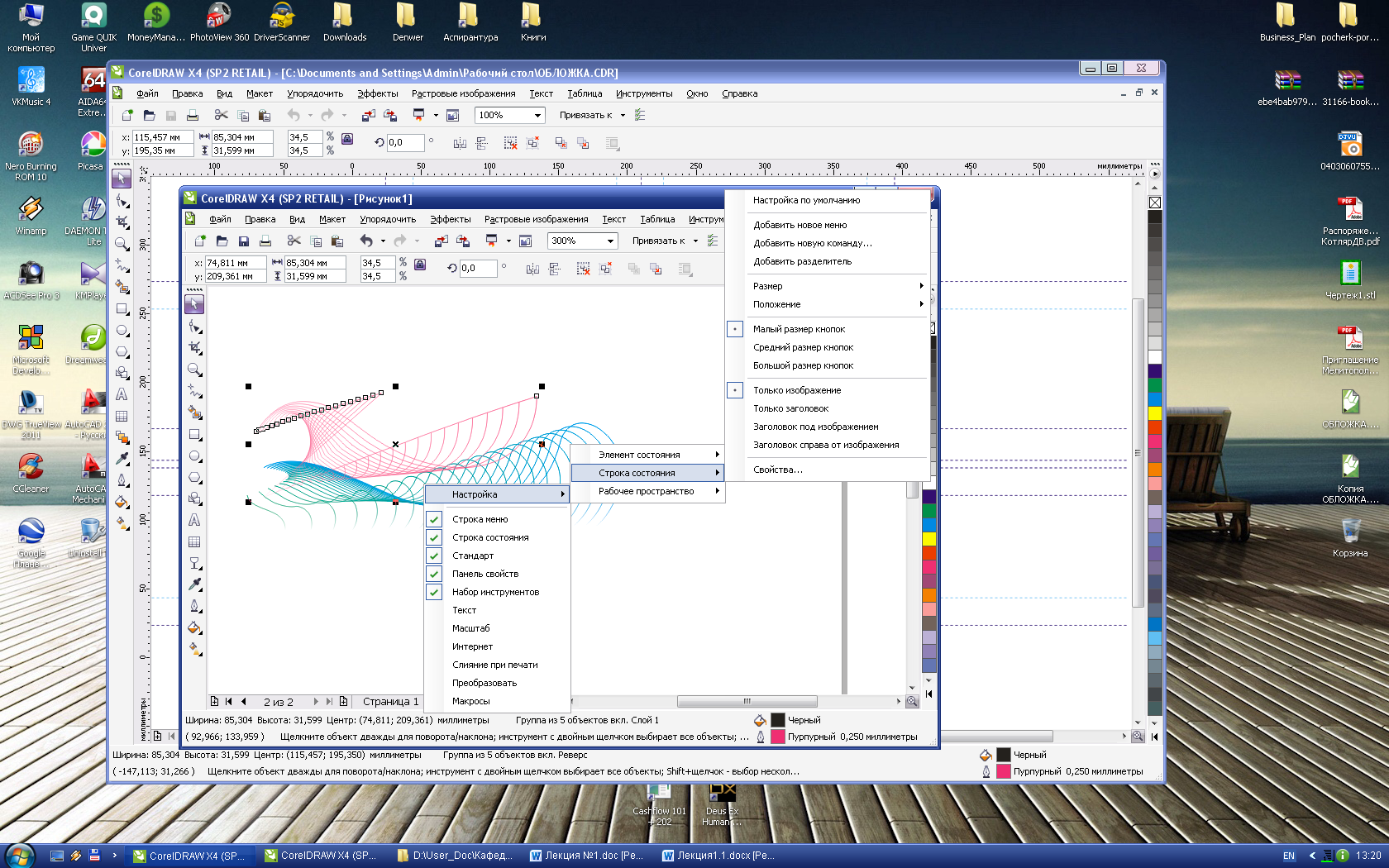Click Print icon in Рисунок1 window toolbar

(x=265, y=241)
